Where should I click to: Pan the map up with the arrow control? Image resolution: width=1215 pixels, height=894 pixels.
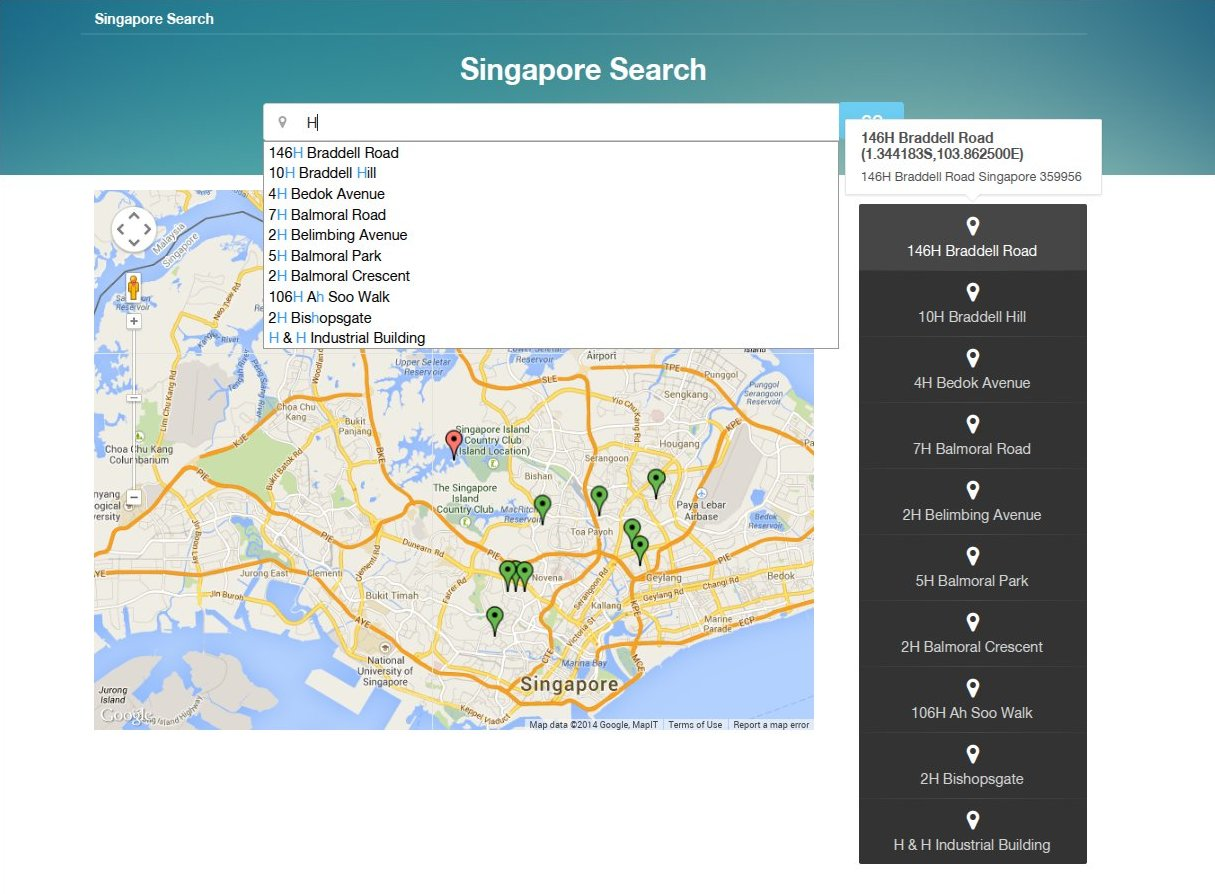coord(134,216)
